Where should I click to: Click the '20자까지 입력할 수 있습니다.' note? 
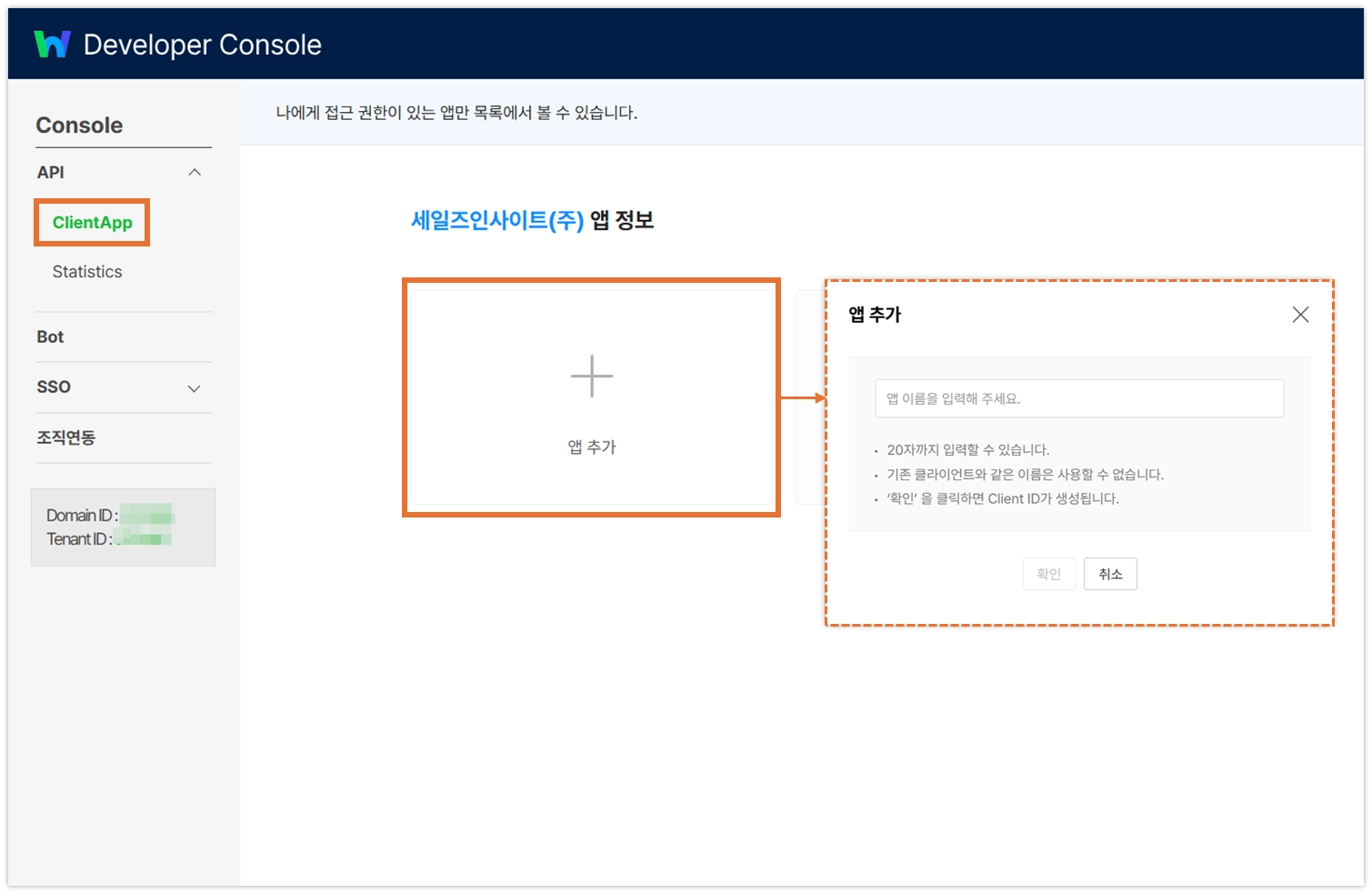[x=968, y=449]
